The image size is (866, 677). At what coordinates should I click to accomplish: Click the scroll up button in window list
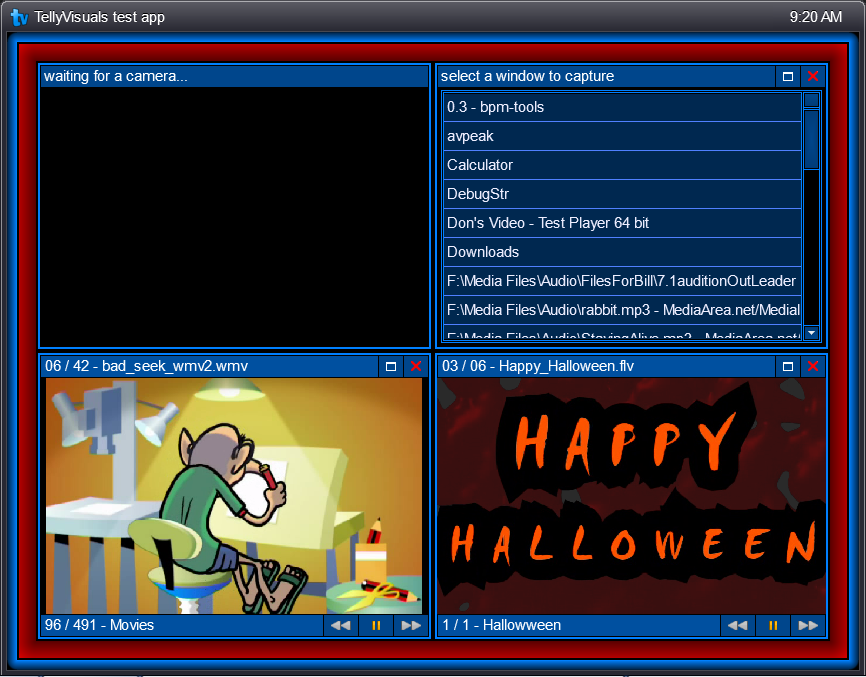point(811,100)
